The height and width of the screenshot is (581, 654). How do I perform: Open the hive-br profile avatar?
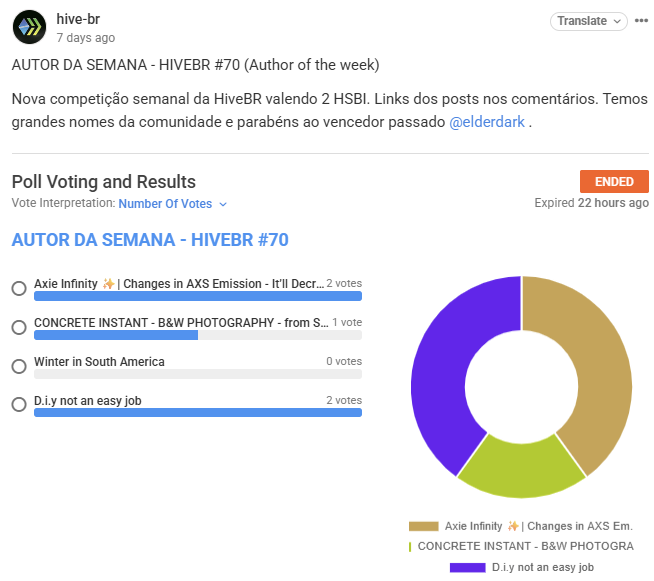click(29, 27)
